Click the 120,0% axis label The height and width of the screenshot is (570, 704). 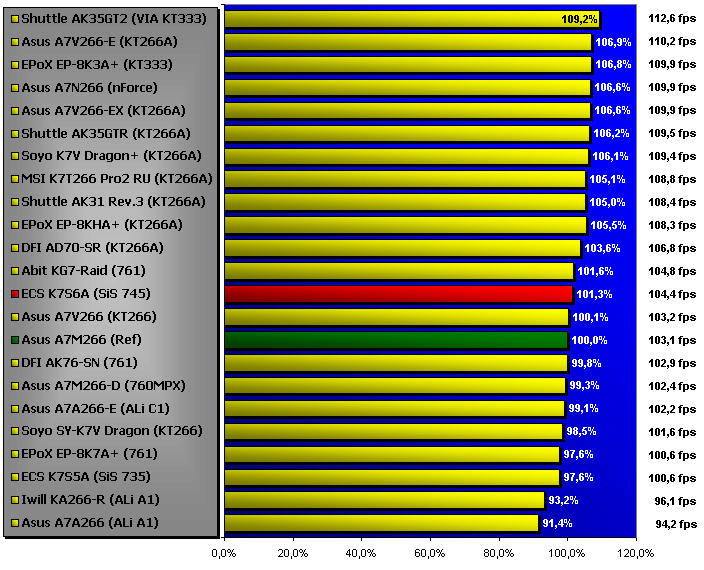pos(636,553)
